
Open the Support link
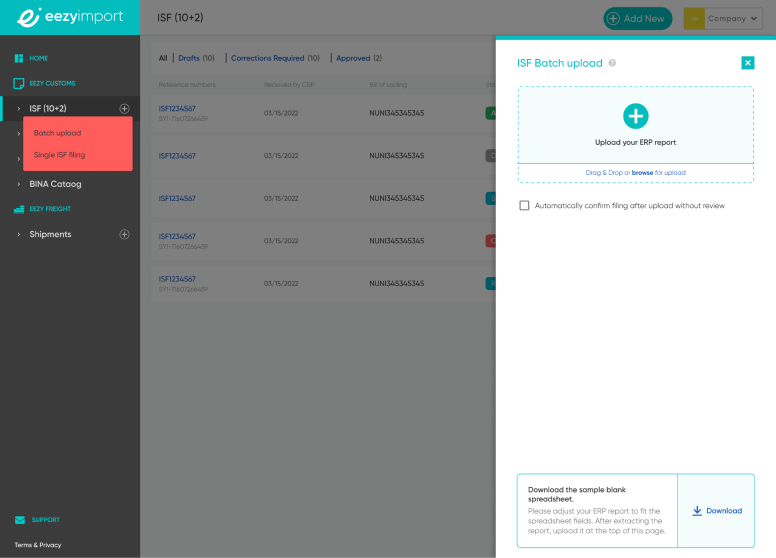point(46,520)
